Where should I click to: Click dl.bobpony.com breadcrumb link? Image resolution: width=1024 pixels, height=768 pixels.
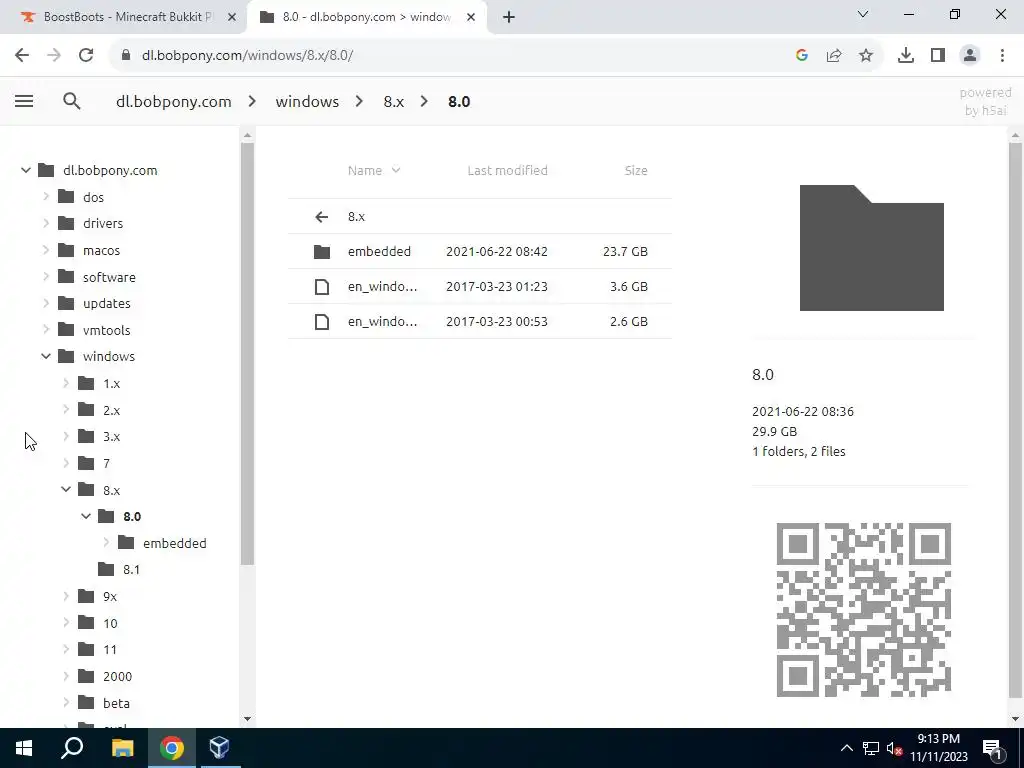pyautogui.click(x=174, y=101)
